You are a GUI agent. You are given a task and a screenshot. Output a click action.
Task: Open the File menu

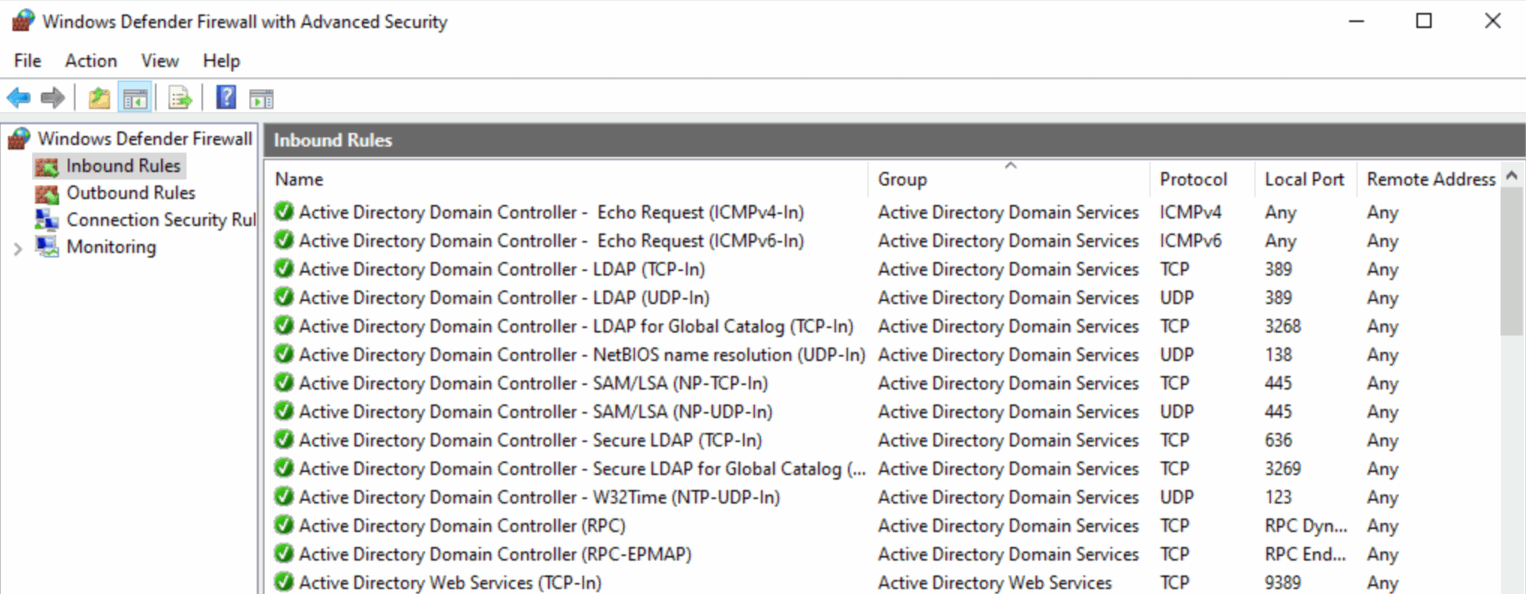click(x=27, y=61)
